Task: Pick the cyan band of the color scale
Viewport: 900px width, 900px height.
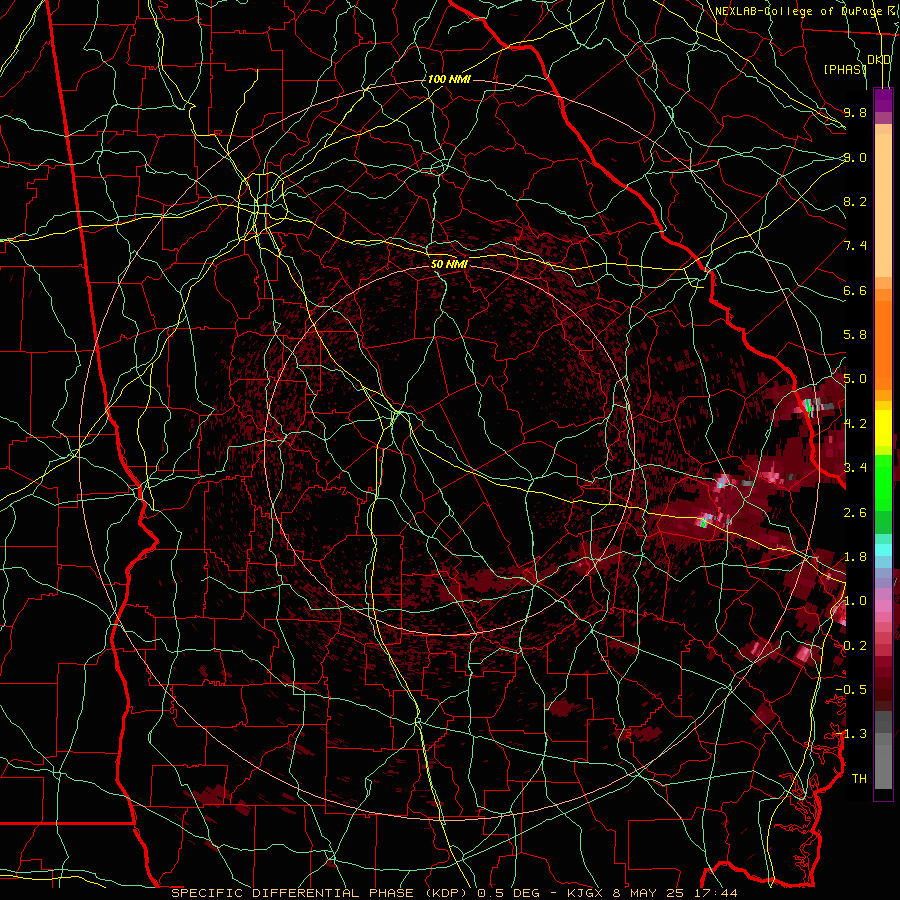Action: [x=883, y=550]
